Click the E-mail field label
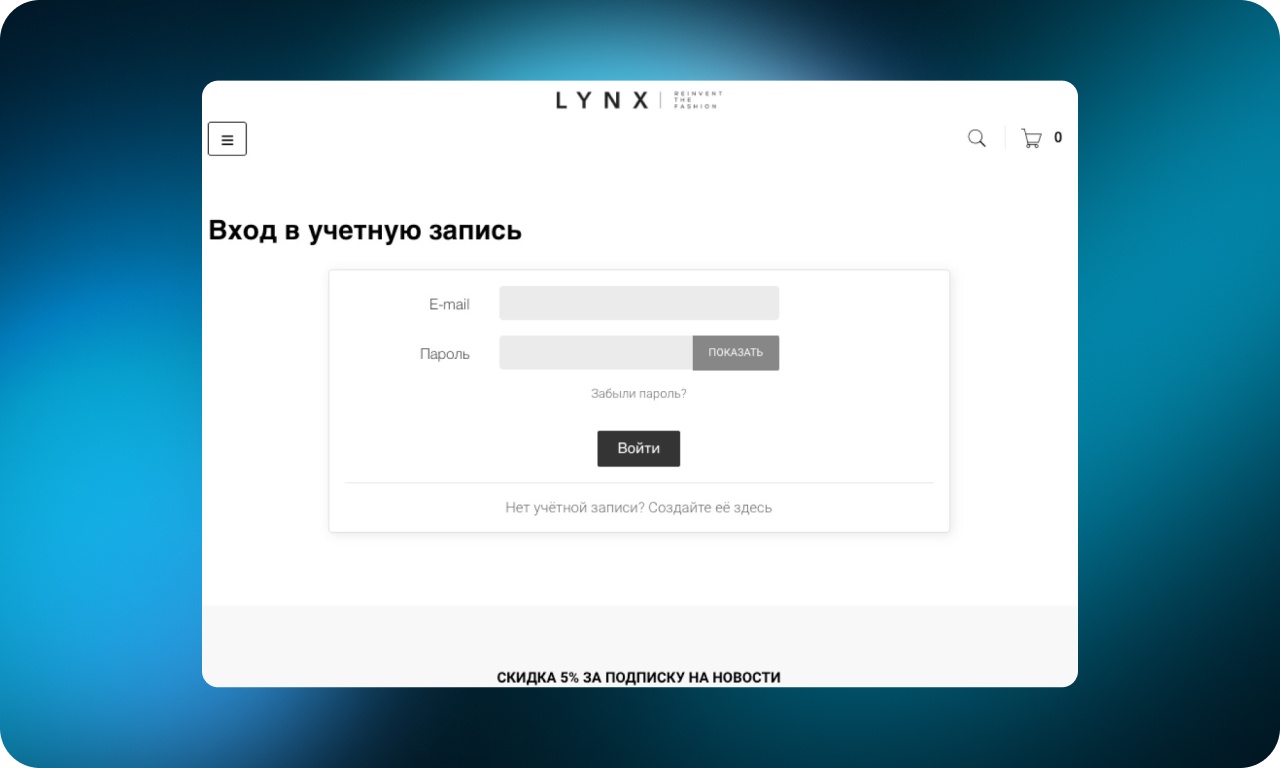 pos(449,304)
